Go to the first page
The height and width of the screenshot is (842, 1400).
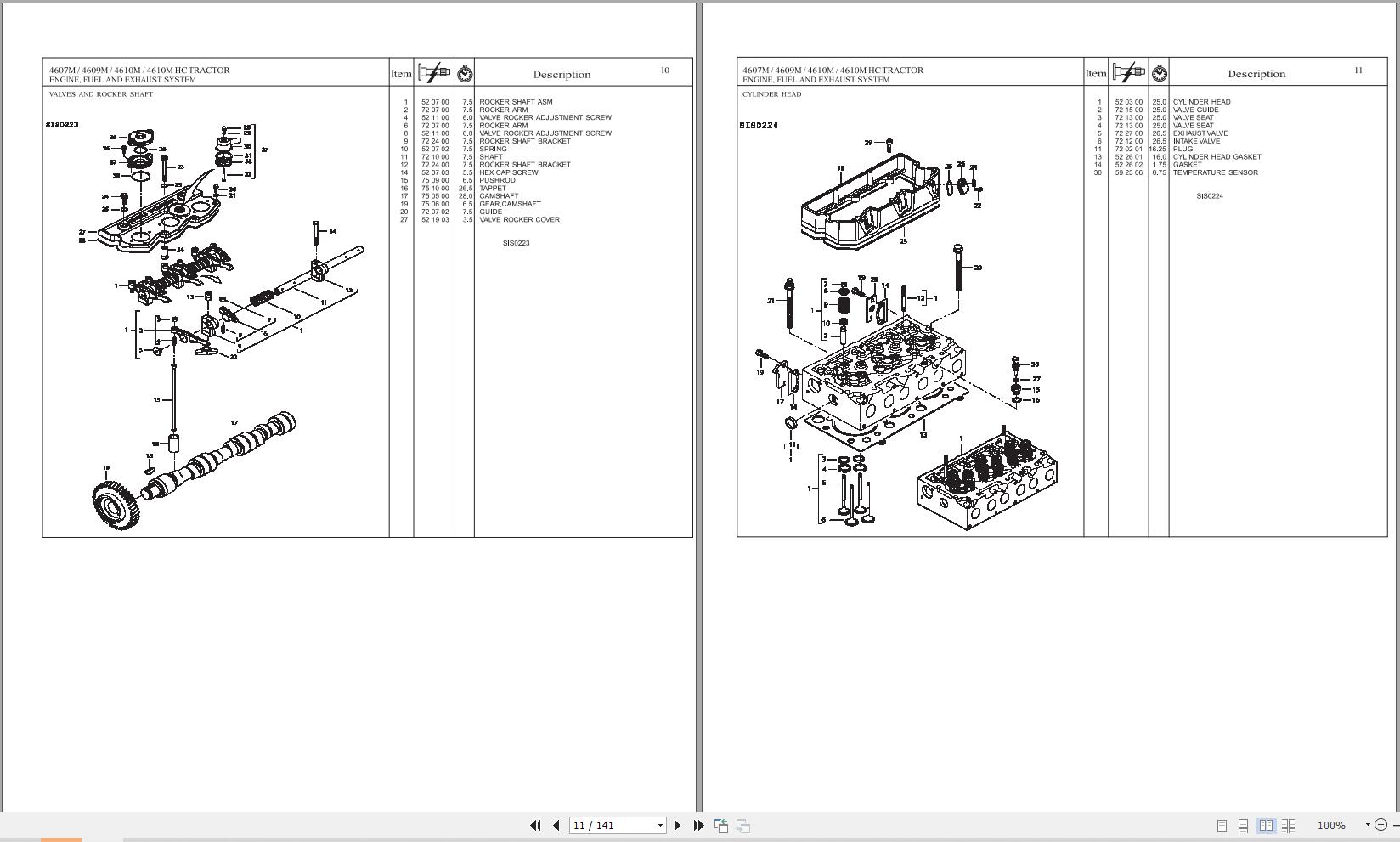[535, 825]
